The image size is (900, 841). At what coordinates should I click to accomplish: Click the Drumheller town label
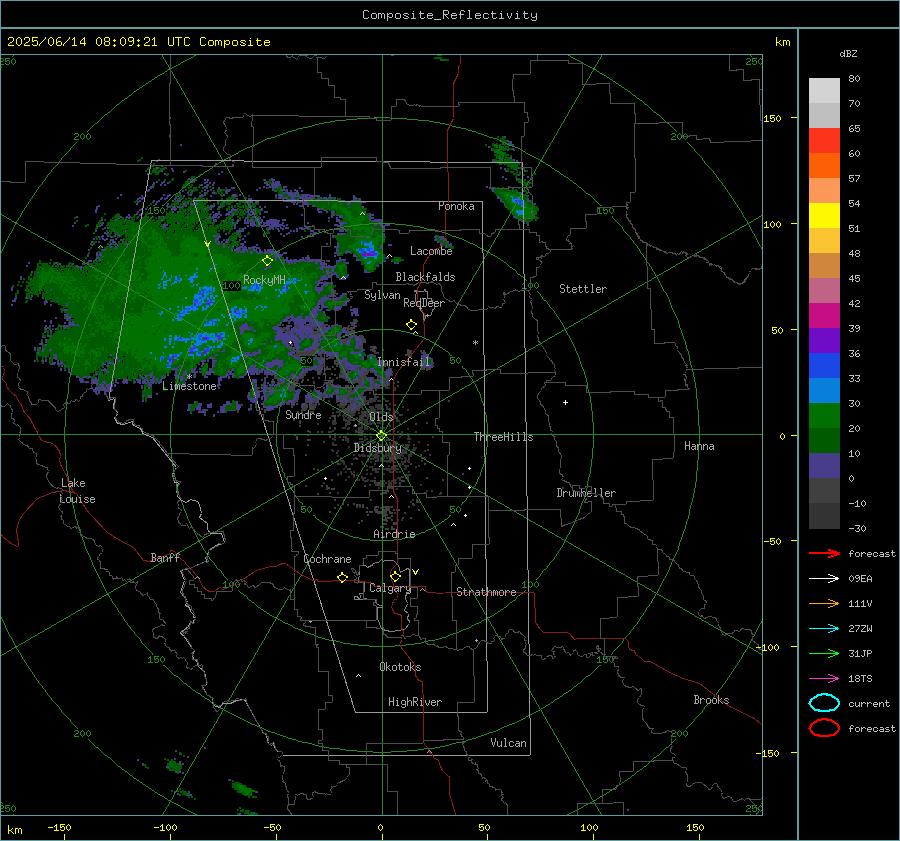click(x=586, y=493)
